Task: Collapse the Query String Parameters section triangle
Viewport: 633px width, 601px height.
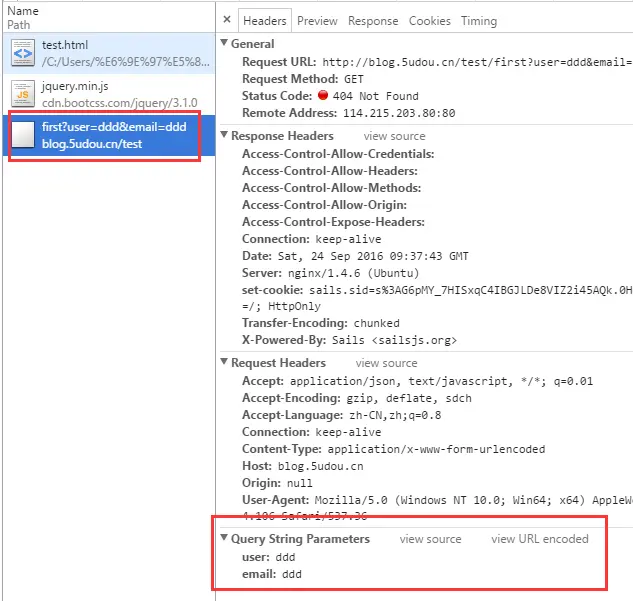Action: click(224, 537)
